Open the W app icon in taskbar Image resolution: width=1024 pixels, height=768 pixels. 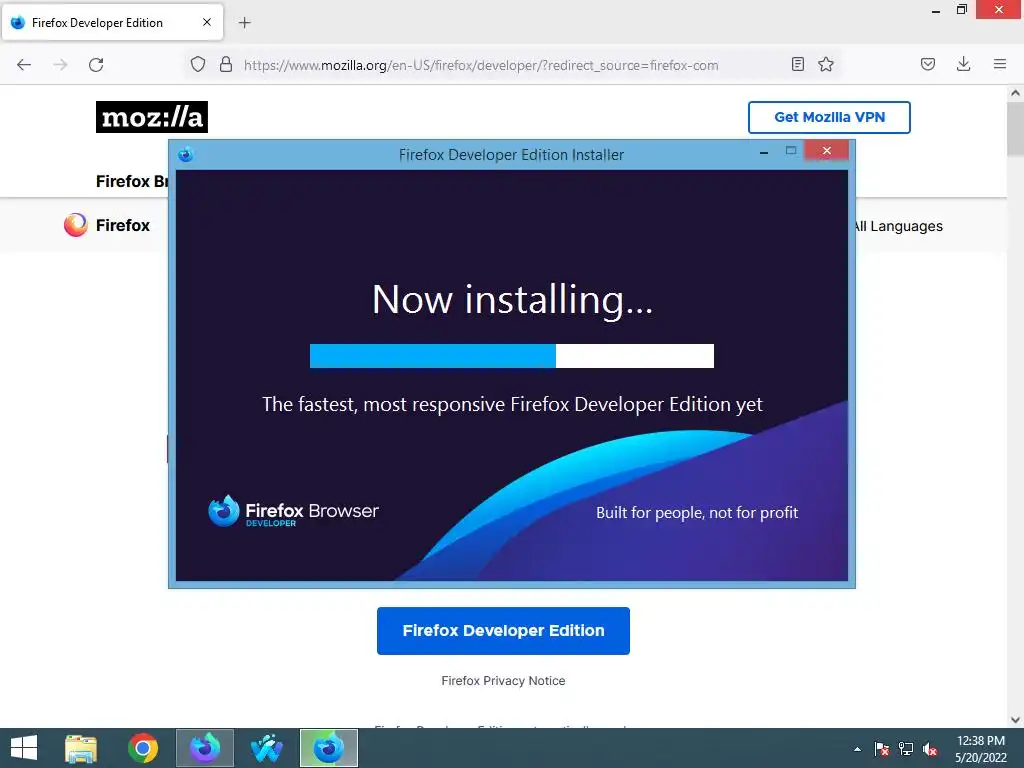coord(266,748)
